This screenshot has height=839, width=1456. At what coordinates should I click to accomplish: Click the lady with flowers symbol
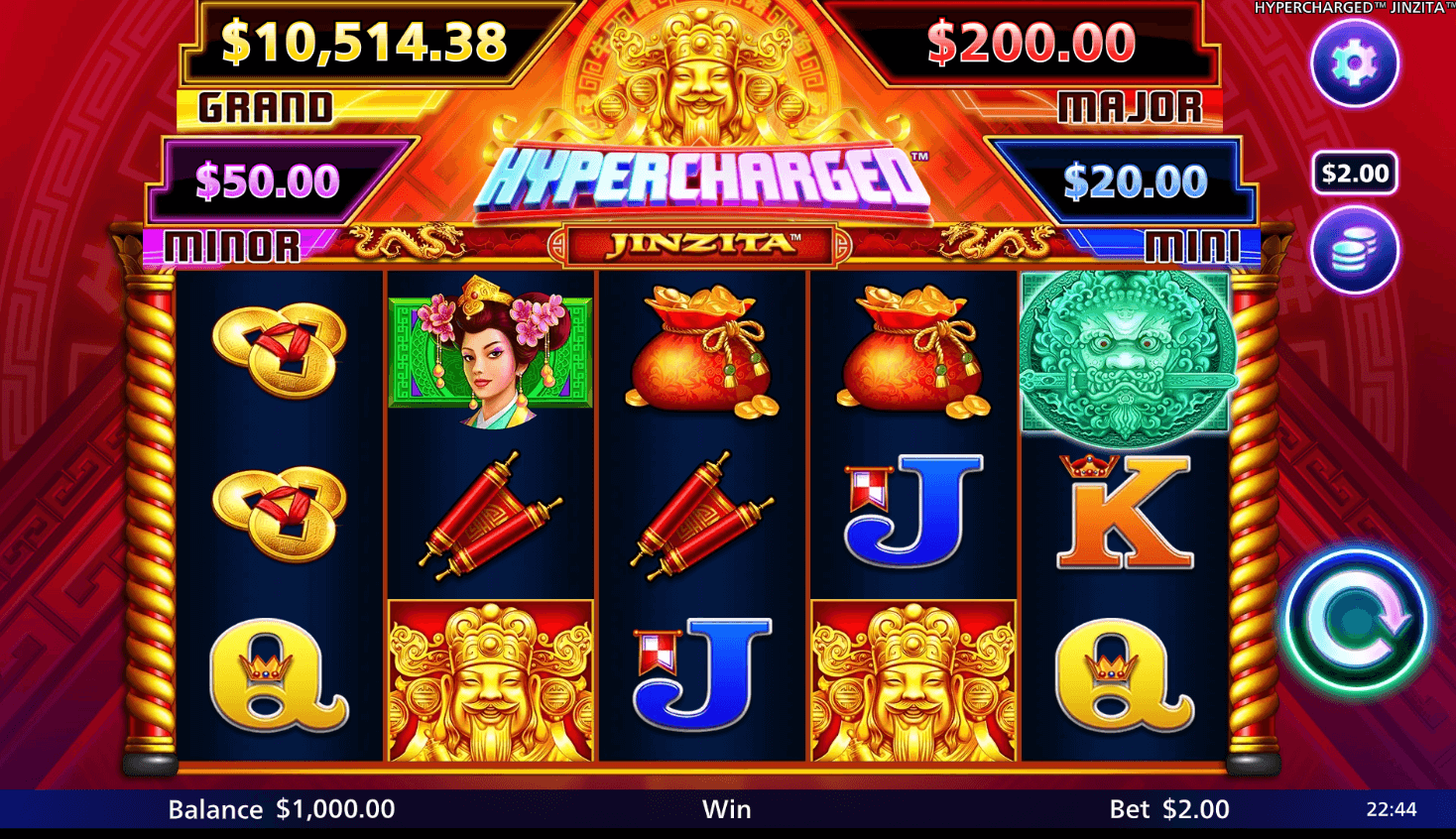pyautogui.click(x=490, y=352)
